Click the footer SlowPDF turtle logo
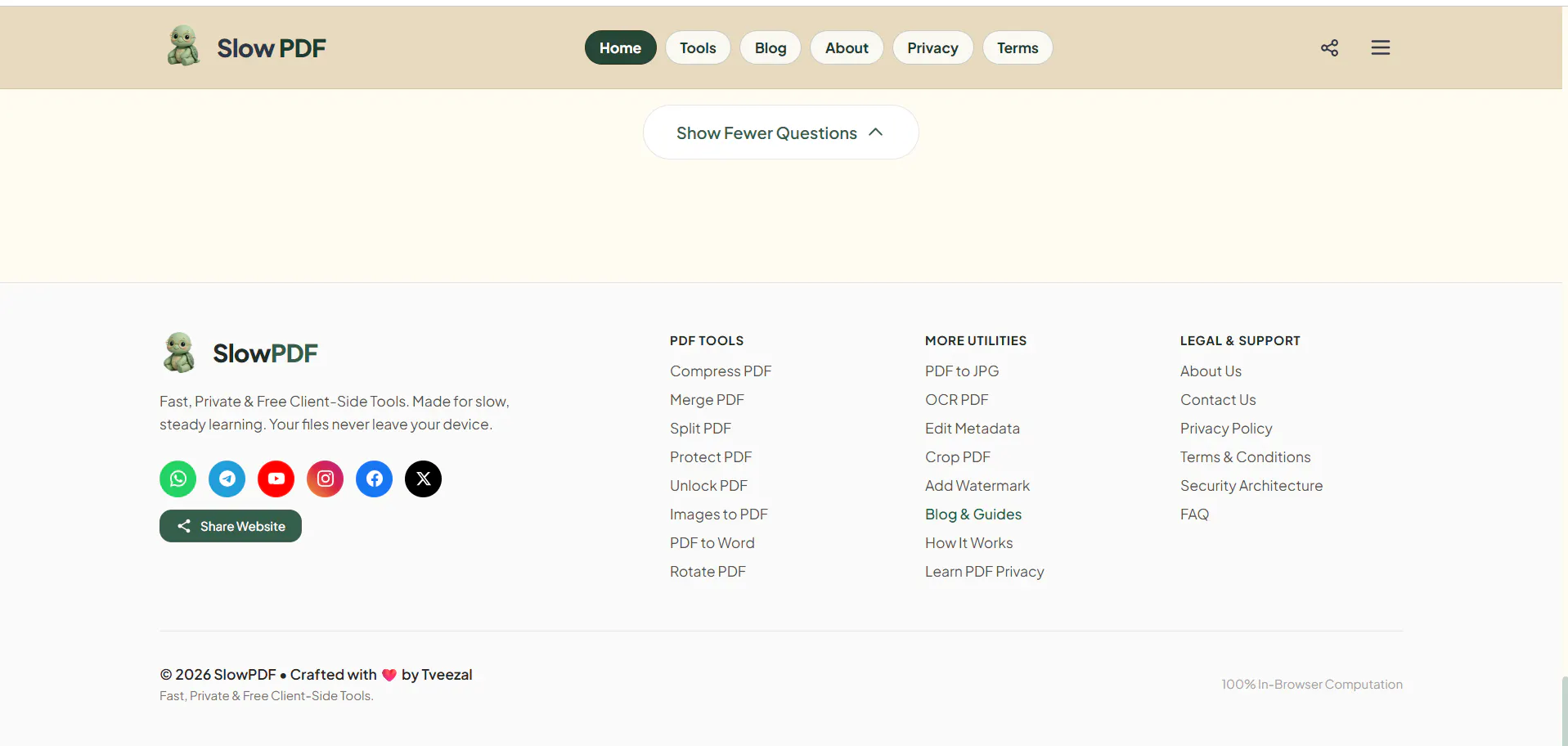Viewport: 1568px width, 746px height. pos(179,353)
